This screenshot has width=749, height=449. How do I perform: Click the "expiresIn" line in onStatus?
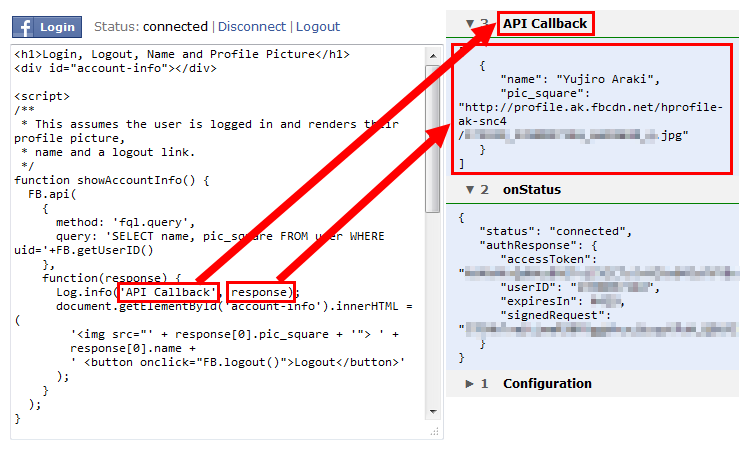[x=562, y=301]
